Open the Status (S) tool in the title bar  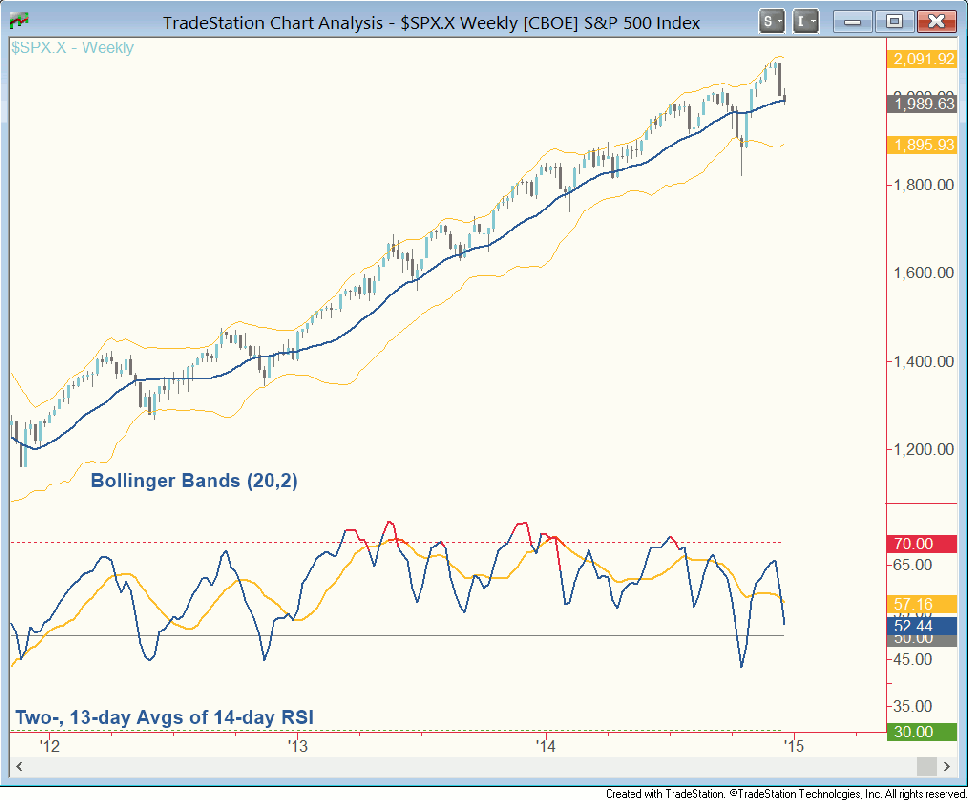[767, 20]
